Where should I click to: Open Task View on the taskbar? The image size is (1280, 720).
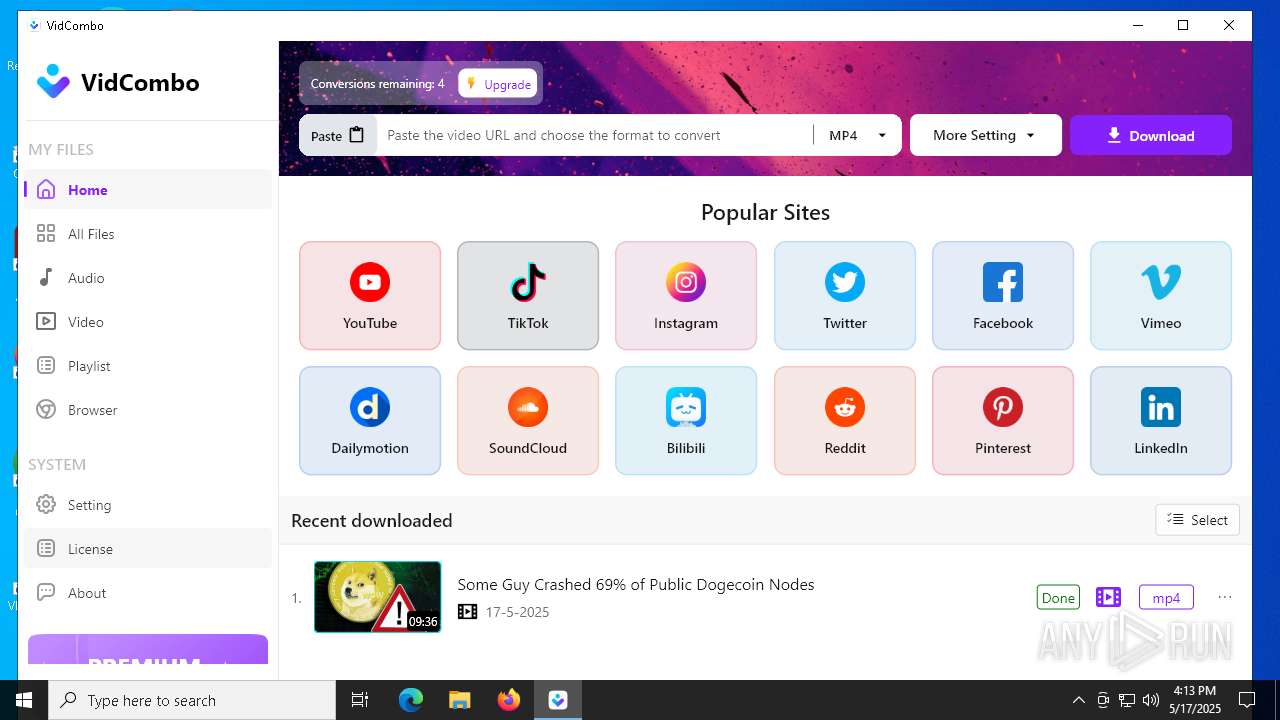pyautogui.click(x=360, y=700)
